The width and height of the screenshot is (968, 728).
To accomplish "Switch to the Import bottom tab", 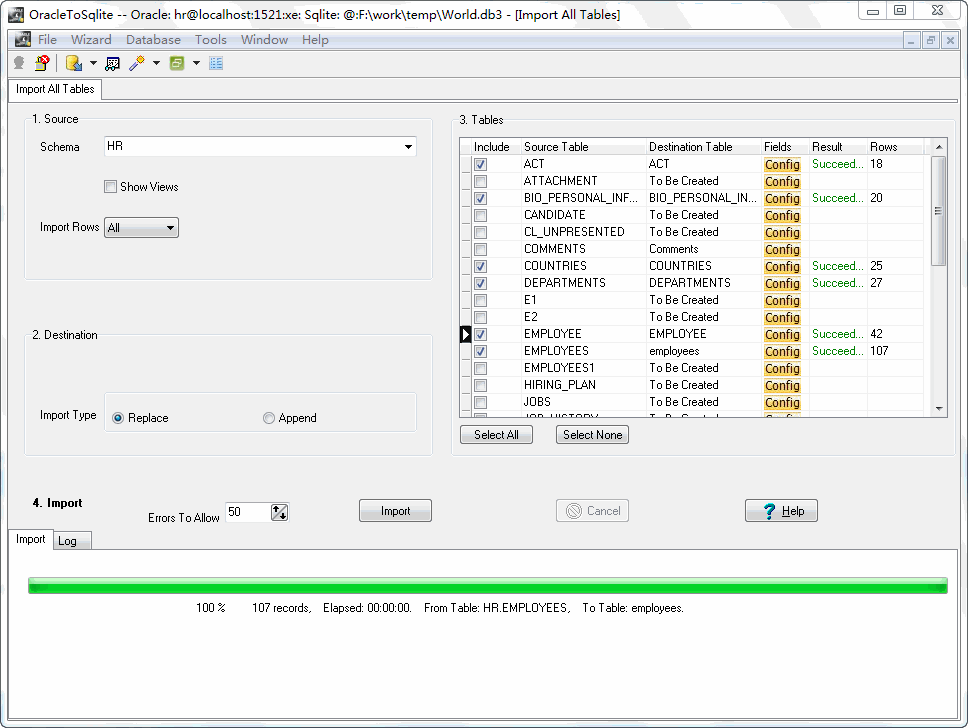I will point(30,539).
